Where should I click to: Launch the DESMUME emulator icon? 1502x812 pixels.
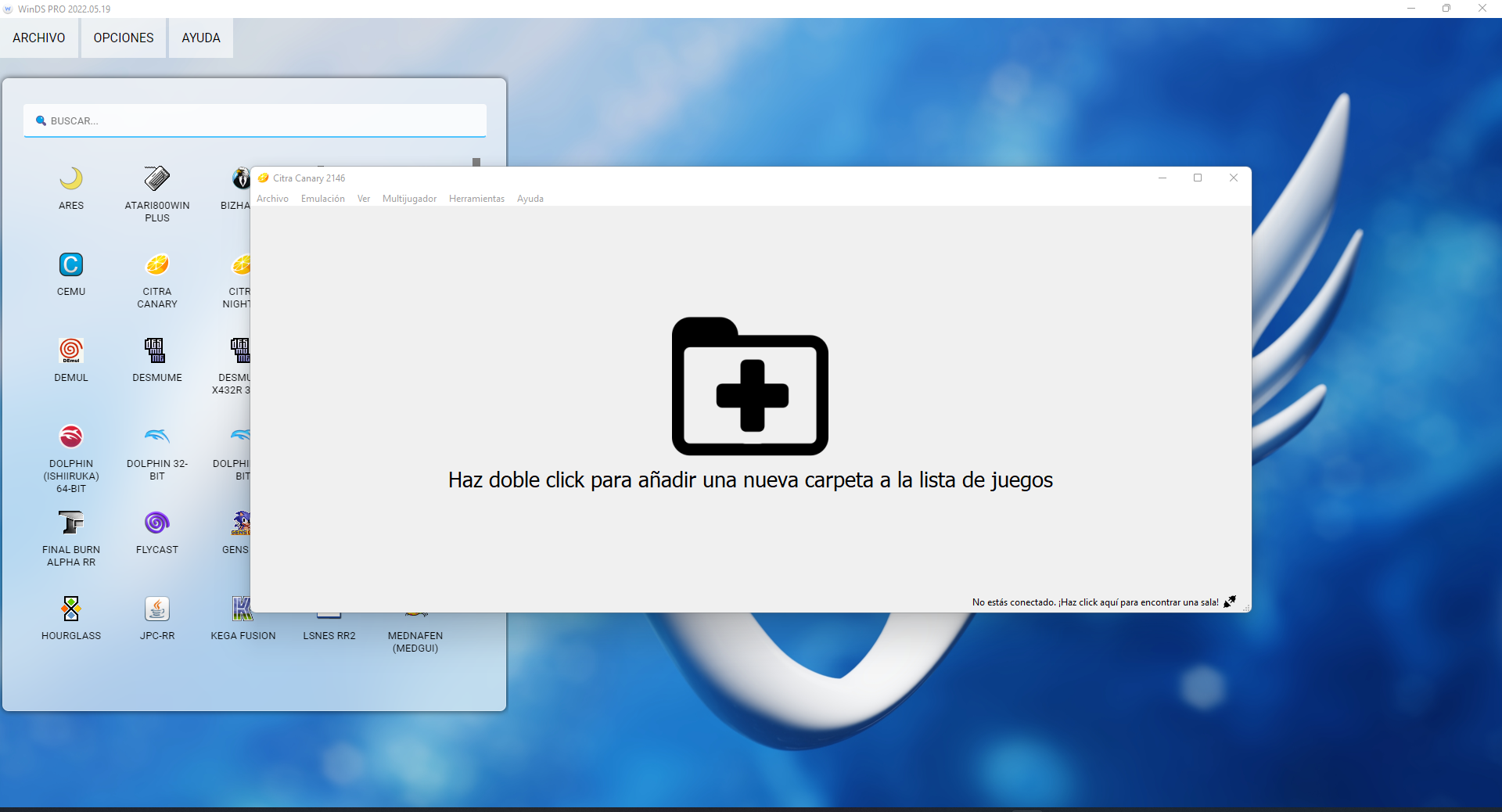pos(155,350)
